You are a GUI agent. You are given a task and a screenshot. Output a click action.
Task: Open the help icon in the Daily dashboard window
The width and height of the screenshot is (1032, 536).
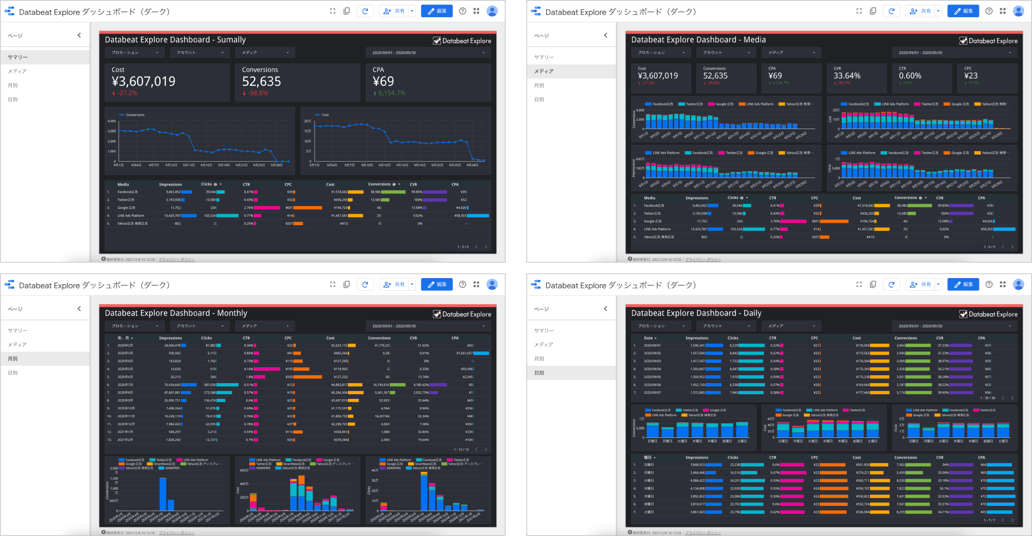point(989,285)
